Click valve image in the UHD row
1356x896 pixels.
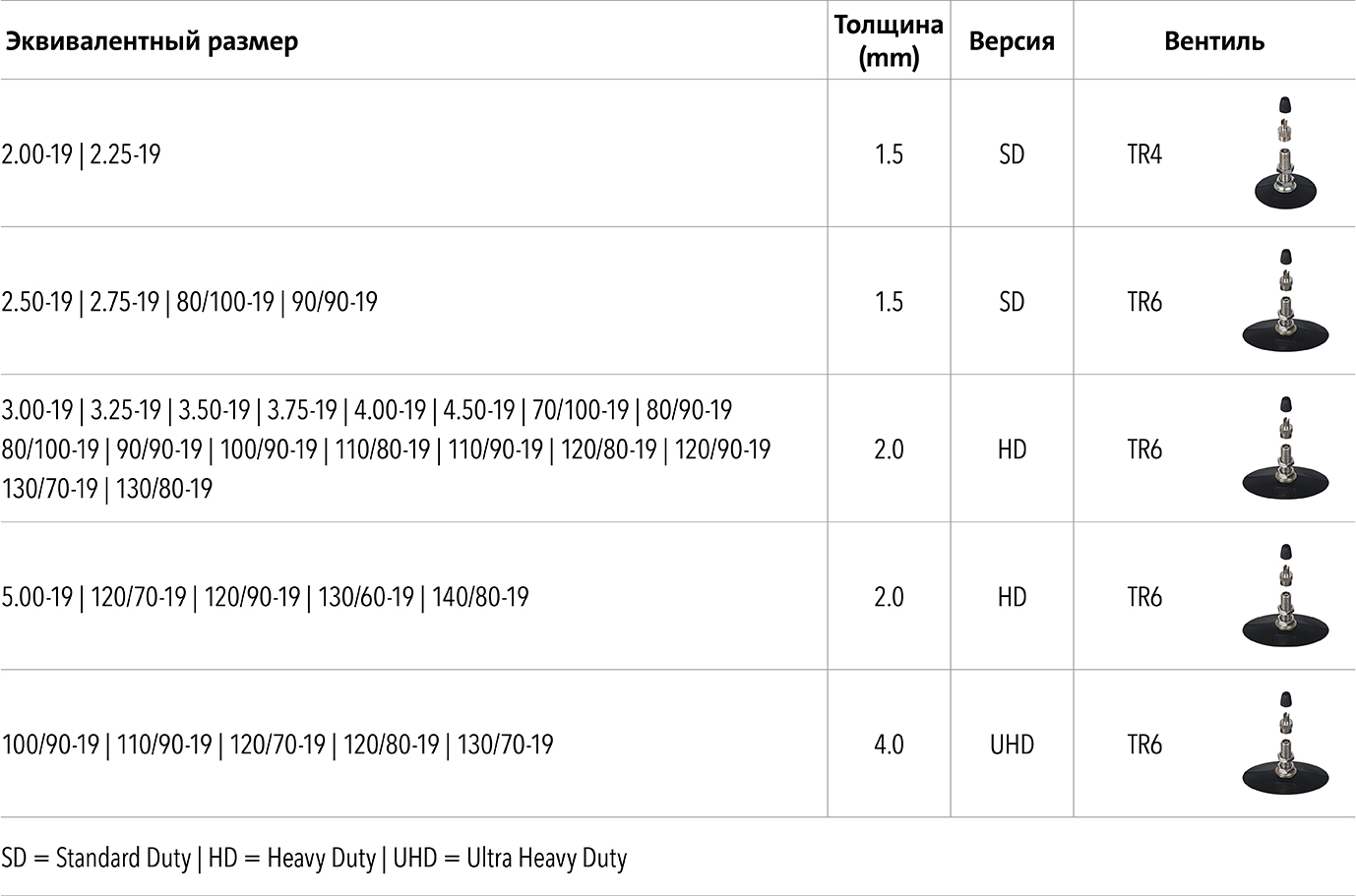pos(1283,743)
